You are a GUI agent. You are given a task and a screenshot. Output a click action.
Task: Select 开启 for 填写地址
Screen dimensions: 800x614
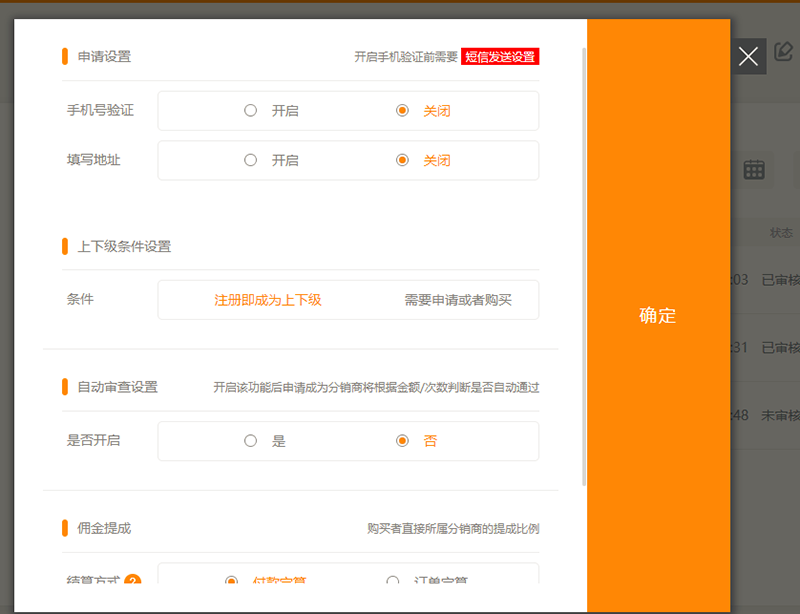[x=251, y=160]
